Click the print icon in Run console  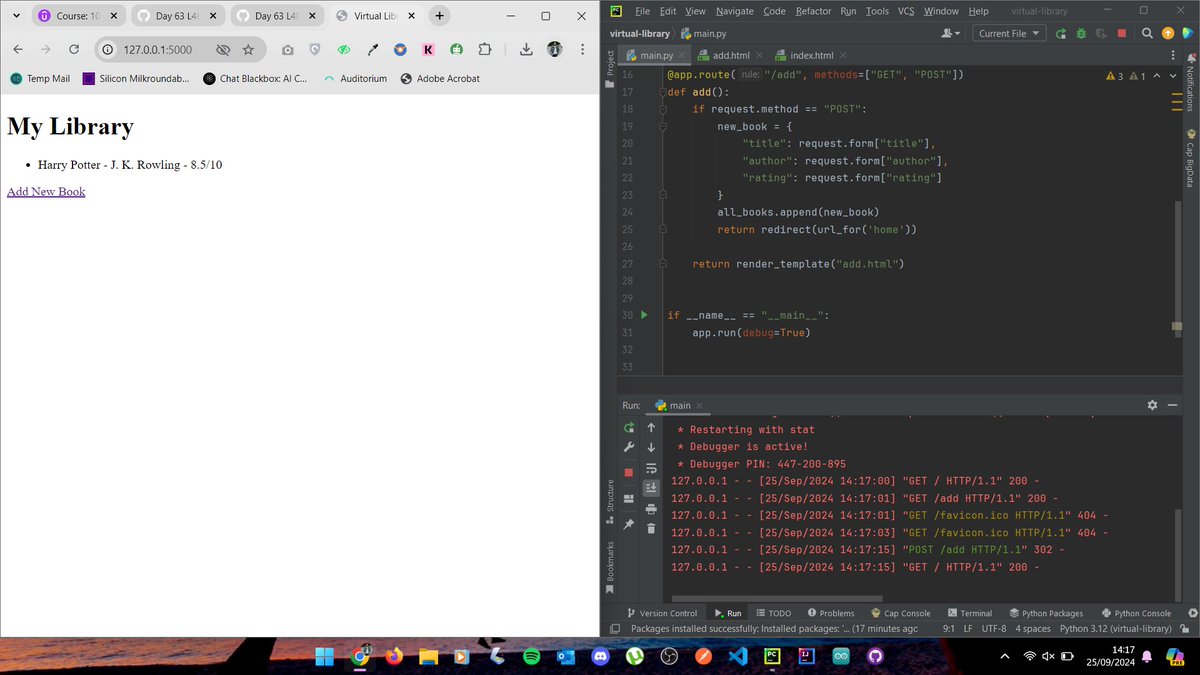[x=651, y=508]
